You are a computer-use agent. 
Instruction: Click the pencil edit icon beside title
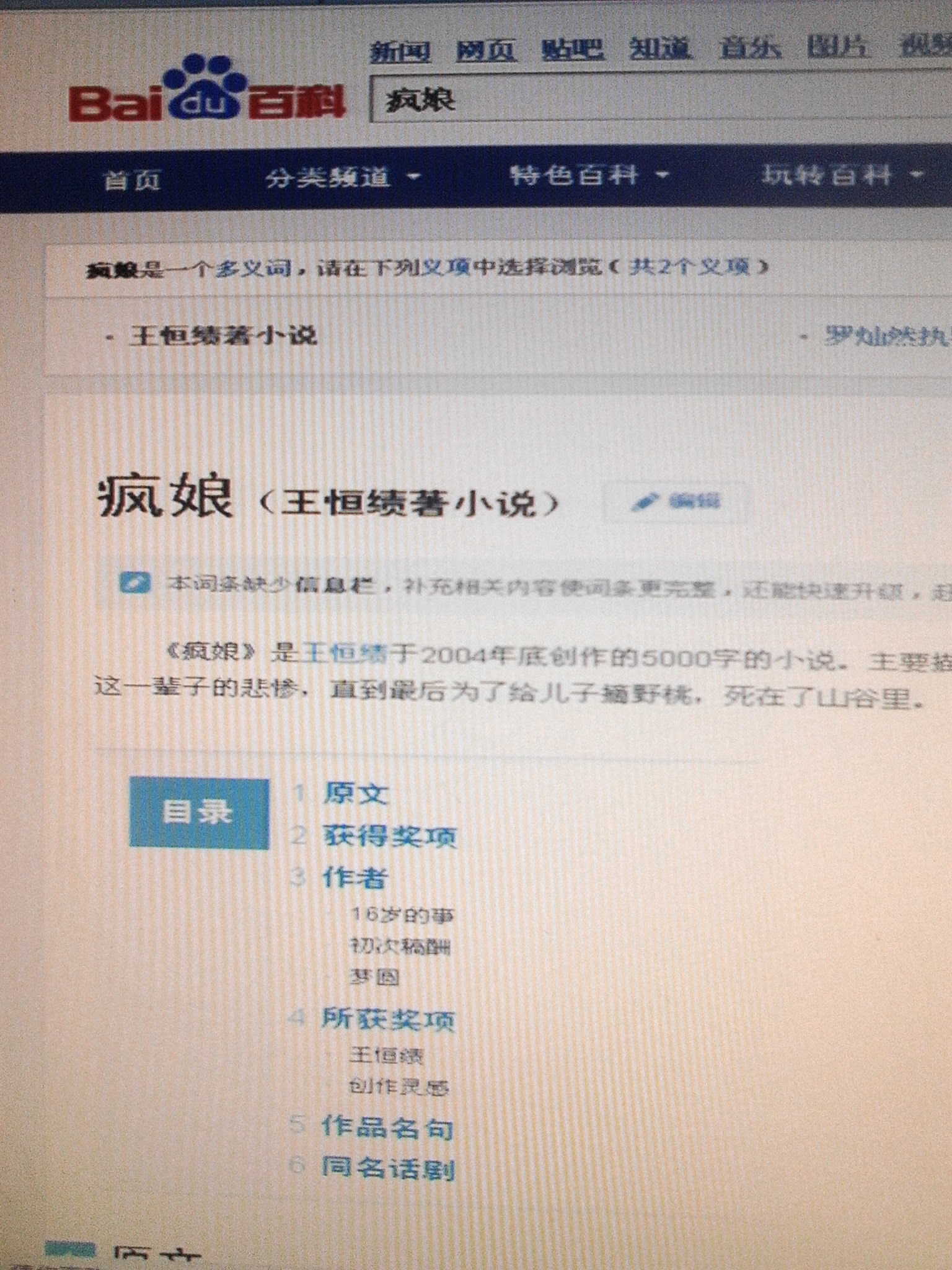tap(645, 502)
